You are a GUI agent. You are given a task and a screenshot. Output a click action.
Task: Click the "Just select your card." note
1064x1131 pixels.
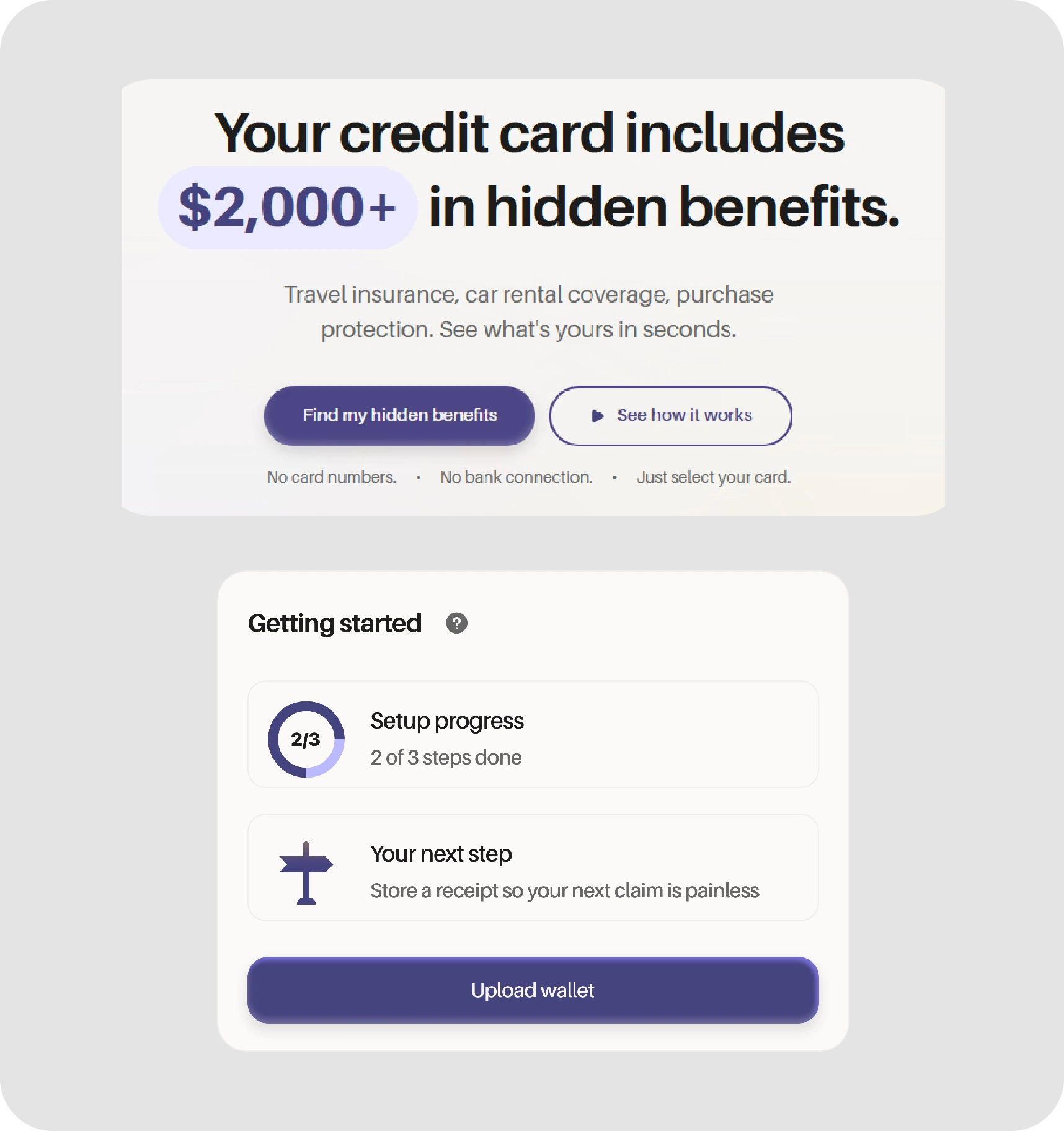click(x=713, y=477)
